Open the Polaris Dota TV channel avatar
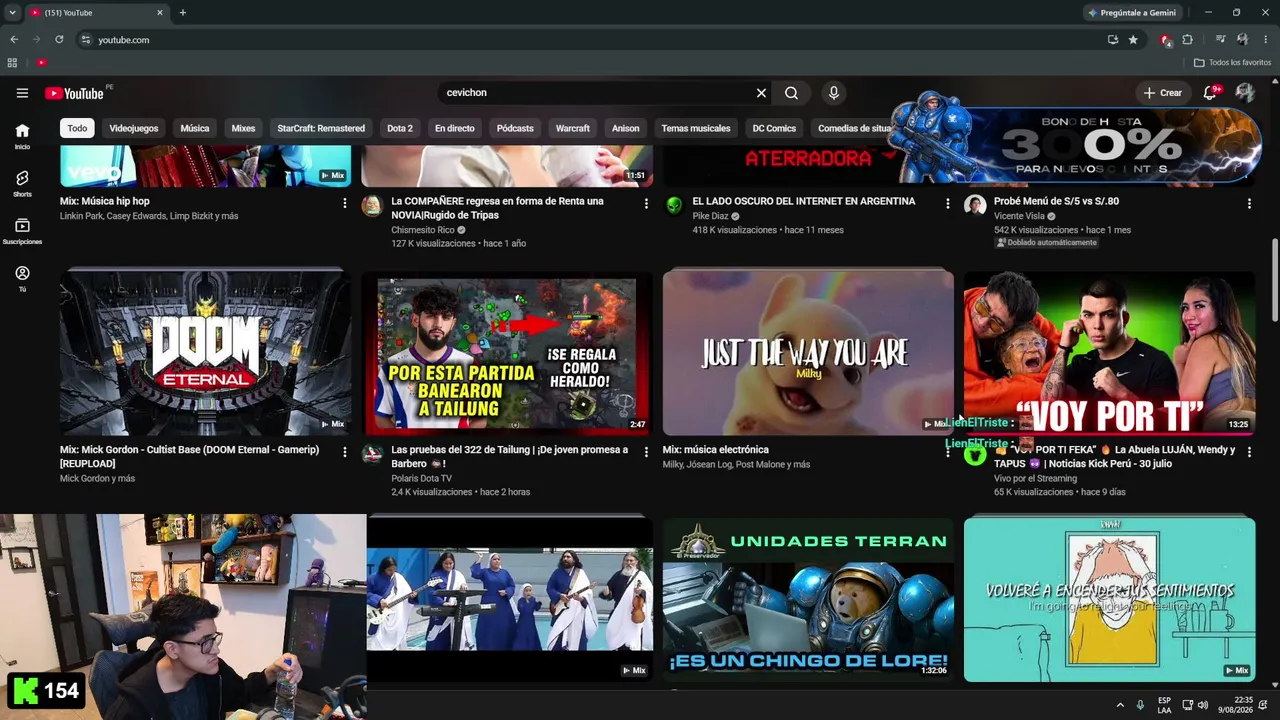This screenshot has width=1280, height=720. (372, 455)
